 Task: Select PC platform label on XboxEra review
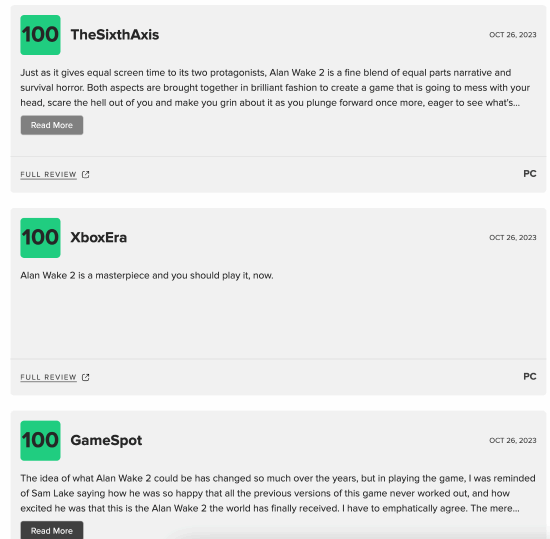tap(530, 376)
